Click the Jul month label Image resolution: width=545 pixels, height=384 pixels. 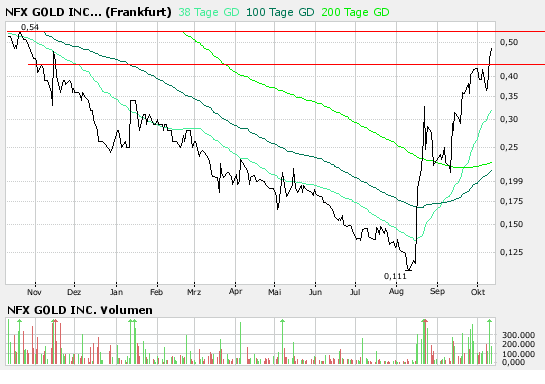coord(355,292)
